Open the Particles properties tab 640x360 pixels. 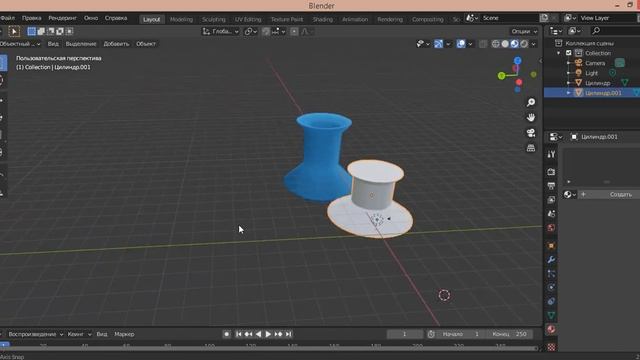[551, 273]
